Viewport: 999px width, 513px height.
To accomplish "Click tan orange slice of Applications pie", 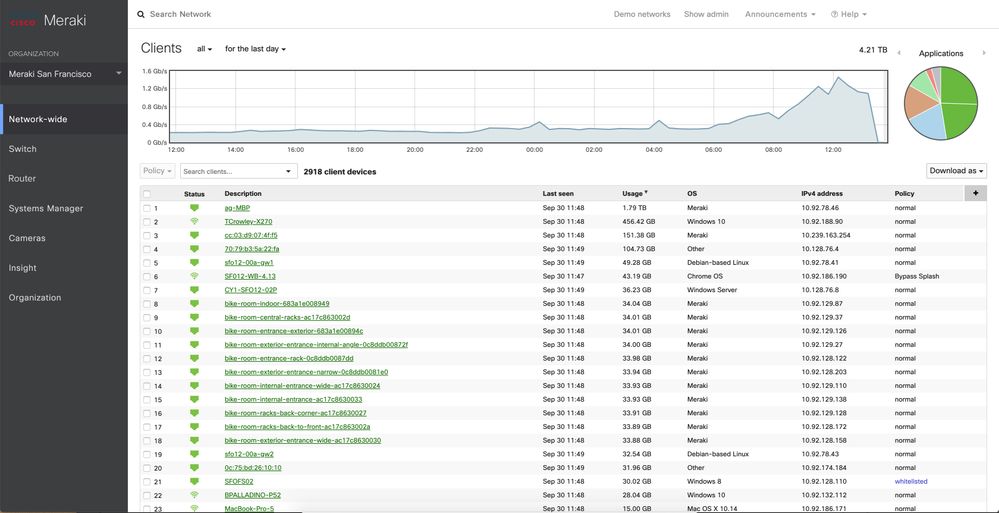I will [x=917, y=102].
